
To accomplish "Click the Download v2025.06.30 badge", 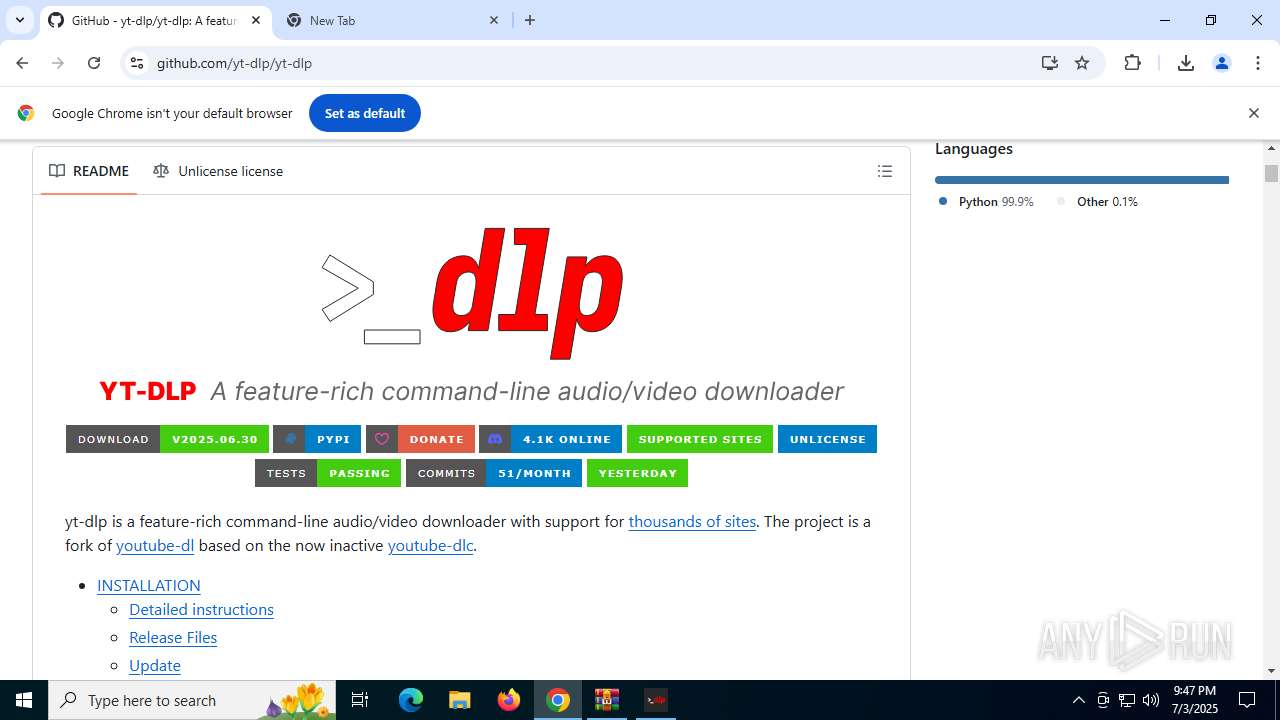I will pyautogui.click(x=167, y=439).
